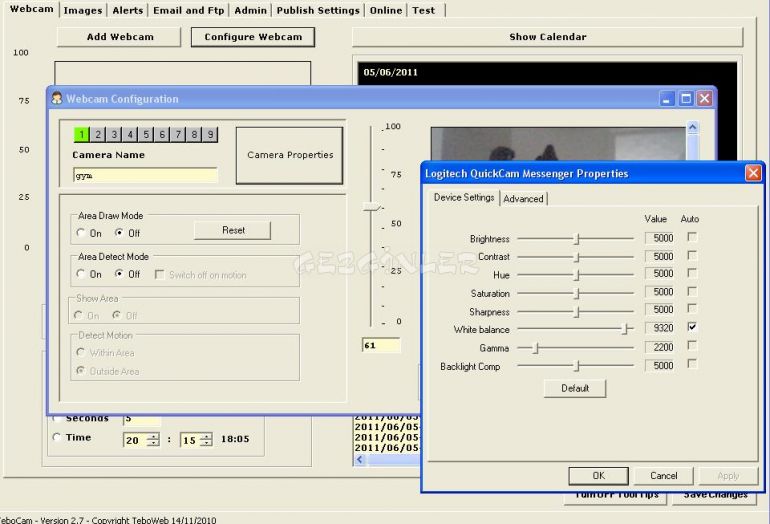Enable Auto for Gamma
The image size is (770, 524).
pos(692,346)
